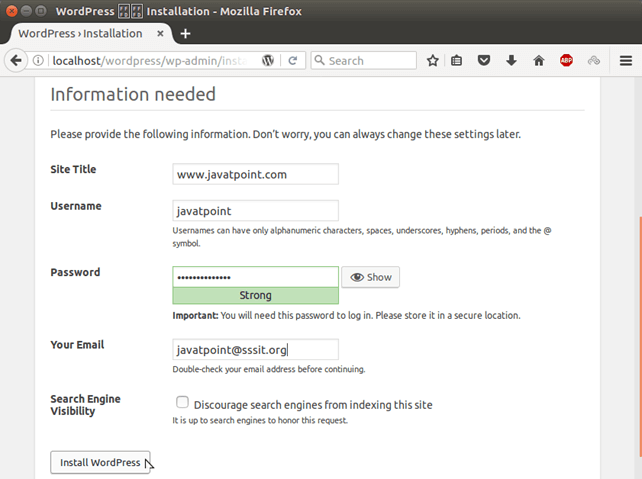Click 'Discourage search engines from indexing this site' text
This screenshot has width=642, height=479.
313,405
